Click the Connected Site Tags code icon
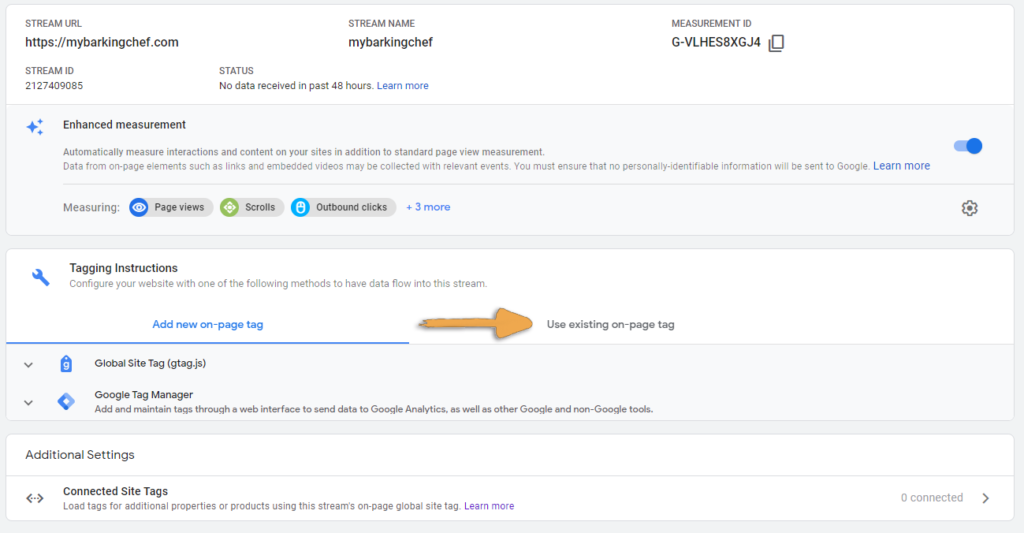The image size is (1024, 533). coord(35,498)
